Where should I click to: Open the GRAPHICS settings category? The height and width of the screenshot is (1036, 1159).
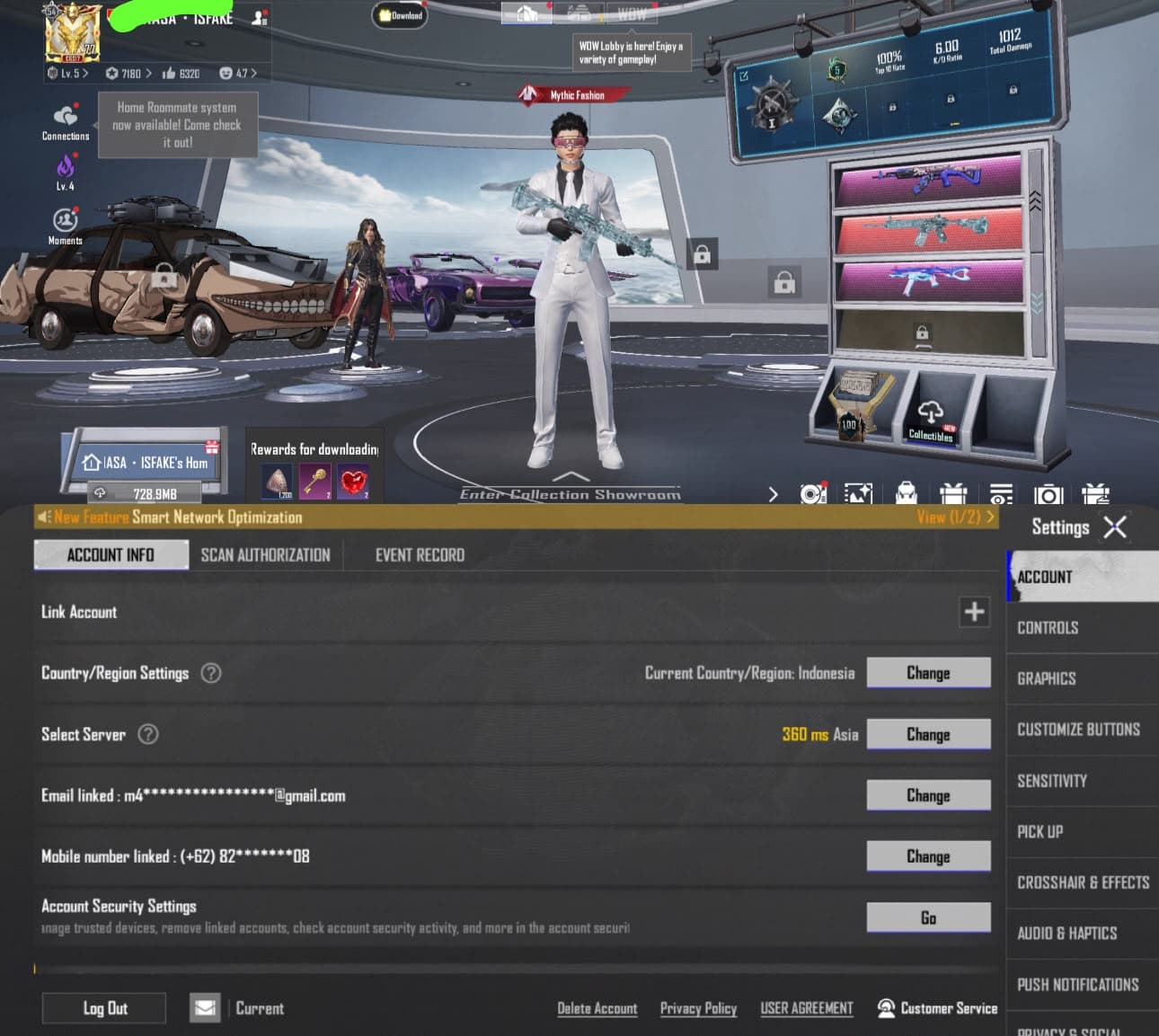[x=1083, y=679]
